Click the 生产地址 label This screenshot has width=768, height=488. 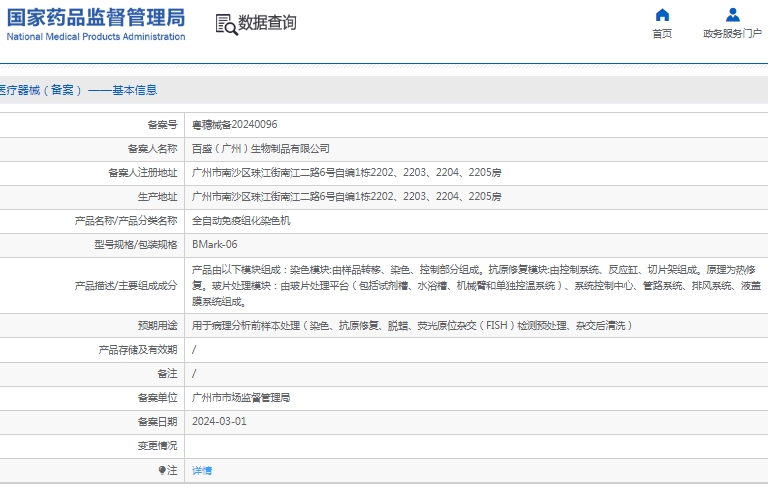[158, 197]
